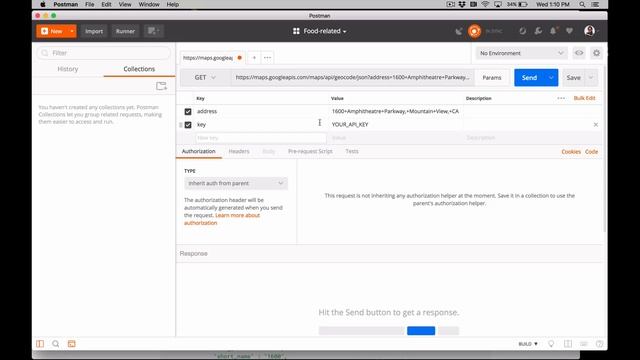Switch to the History tab

pos(68,69)
